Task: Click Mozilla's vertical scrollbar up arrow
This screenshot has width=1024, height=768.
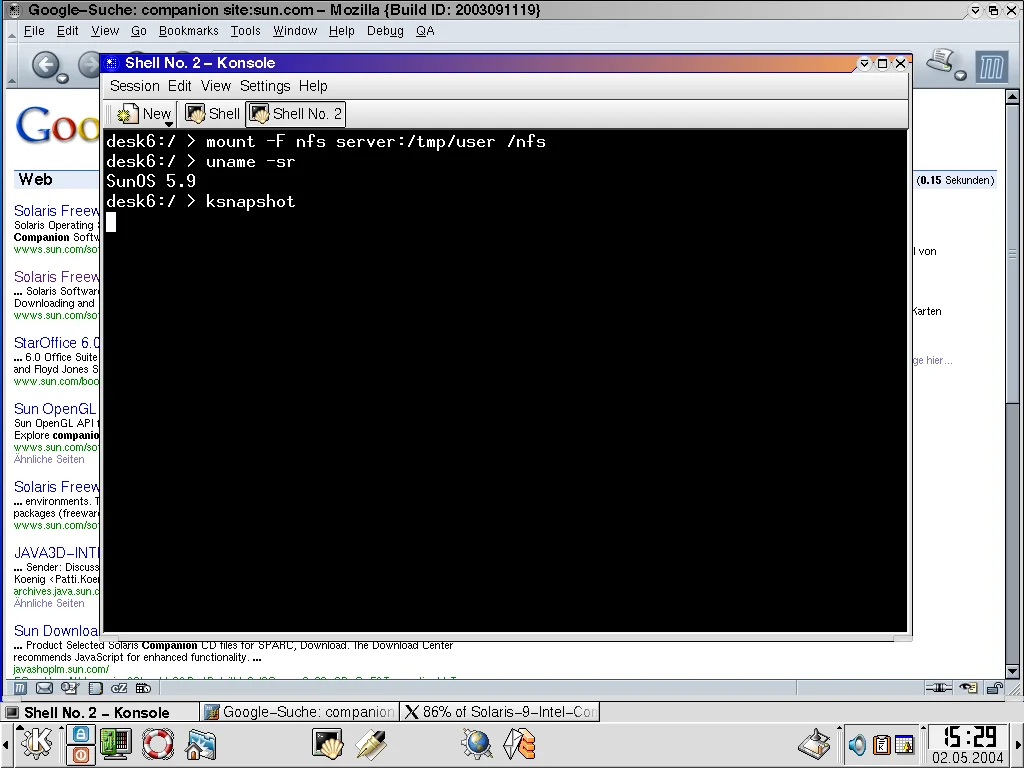Action: 1012,97
